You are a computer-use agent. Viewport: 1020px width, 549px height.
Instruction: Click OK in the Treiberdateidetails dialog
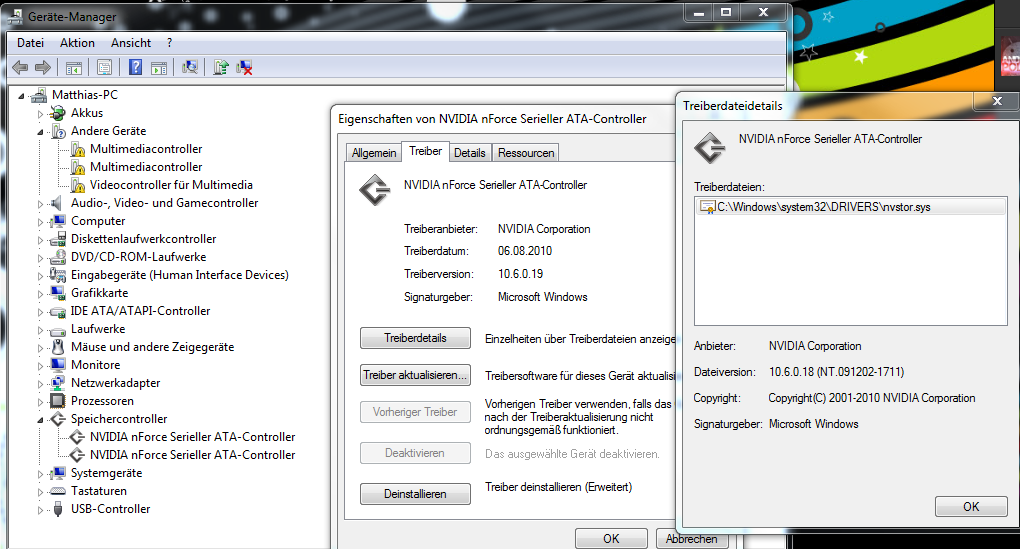pyautogui.click(x=971, y=507)
